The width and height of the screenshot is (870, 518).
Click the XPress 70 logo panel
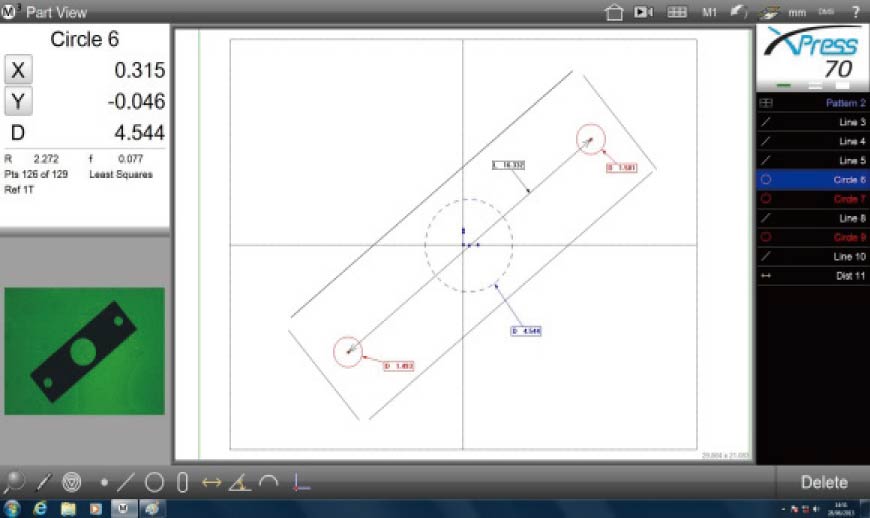[x=813, y=58]
